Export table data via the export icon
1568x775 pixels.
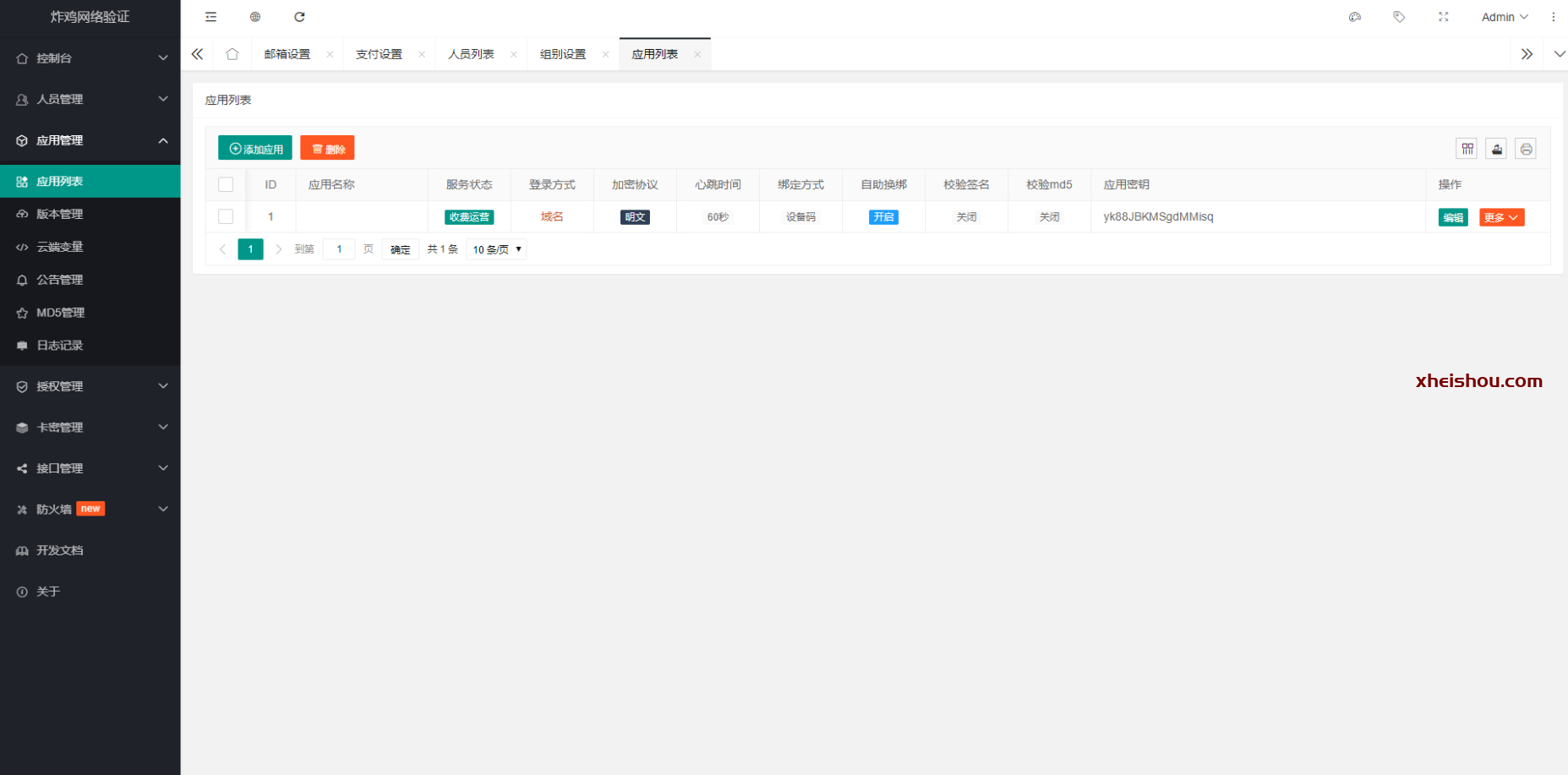[x=1497, y=149]
